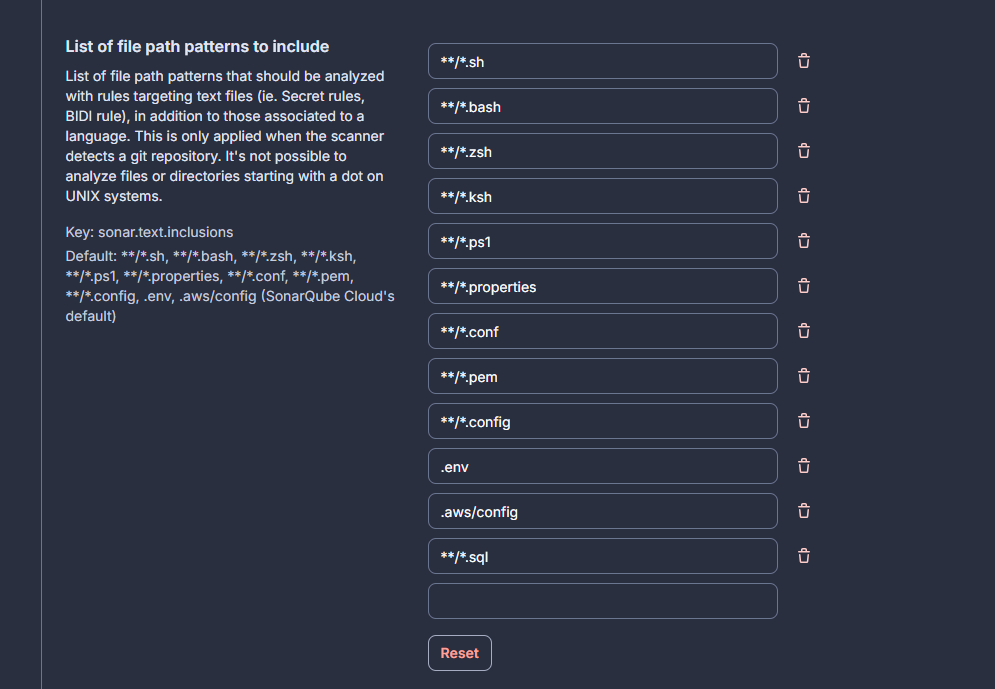Edit the .aws/config pattern field
Viewport: 995px width, 689px height.
(x=602, y=511)
